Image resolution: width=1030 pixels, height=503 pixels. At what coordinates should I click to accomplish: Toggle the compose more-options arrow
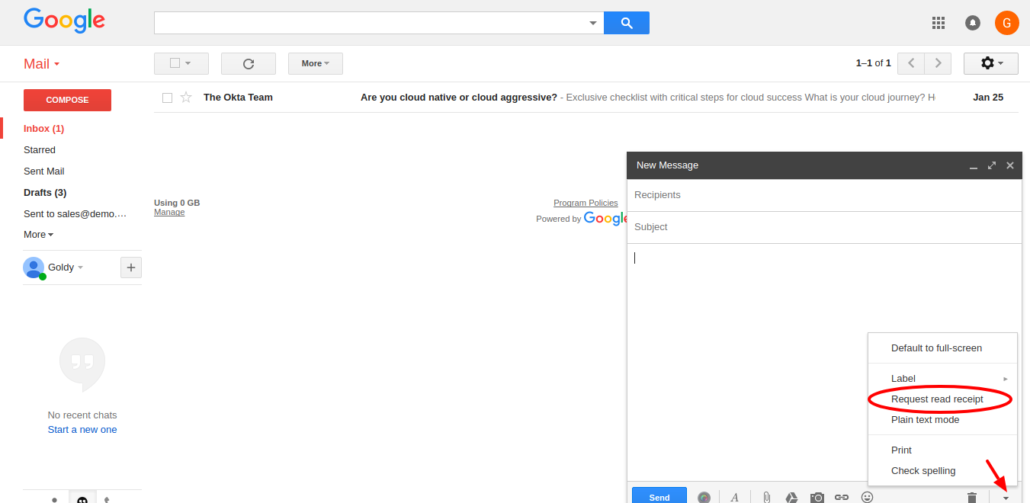pyautogui.click(x=1006, y=498)
